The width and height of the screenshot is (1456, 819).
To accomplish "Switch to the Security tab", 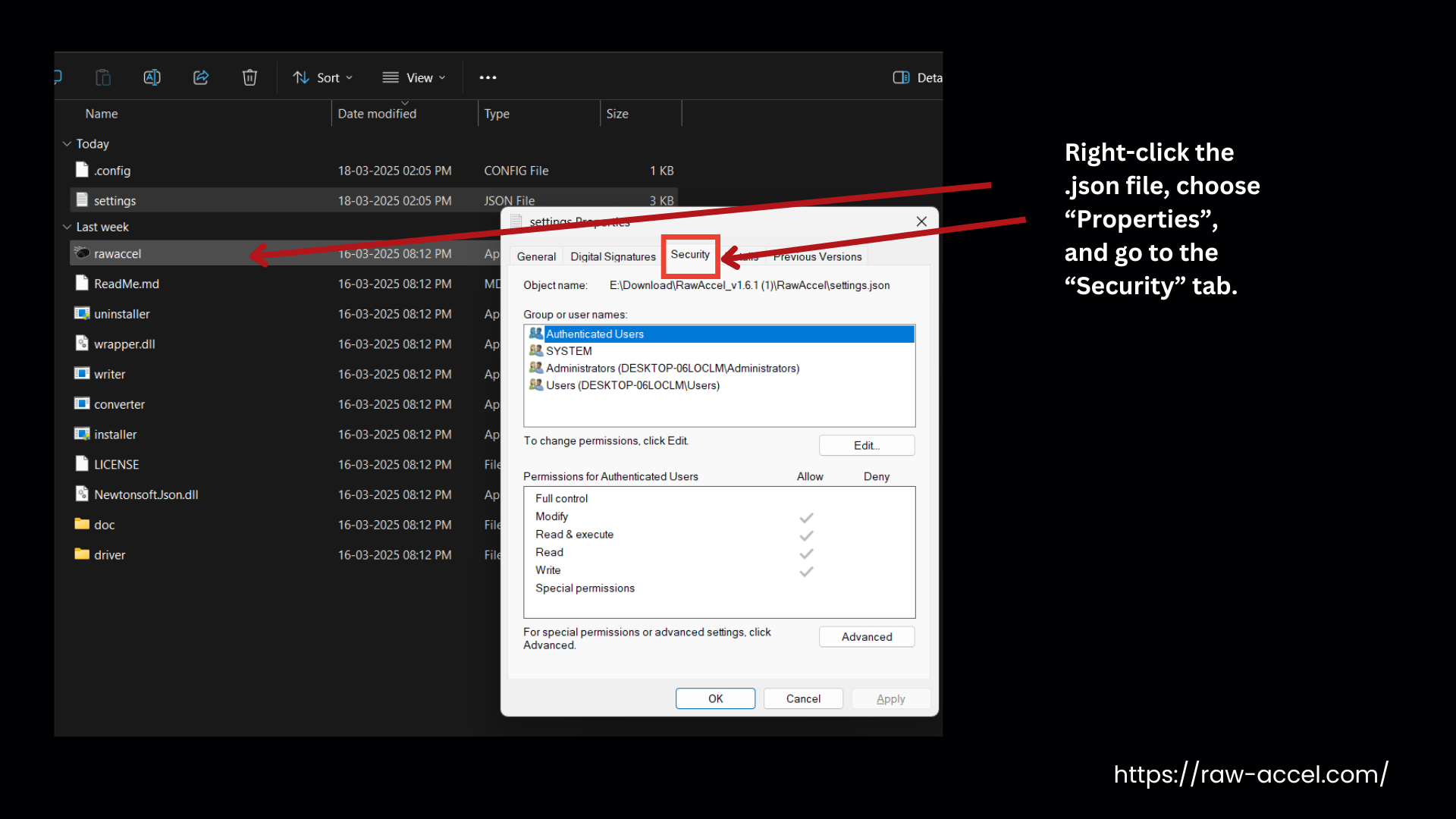I will pyautogui.click(x=690, y=255).
